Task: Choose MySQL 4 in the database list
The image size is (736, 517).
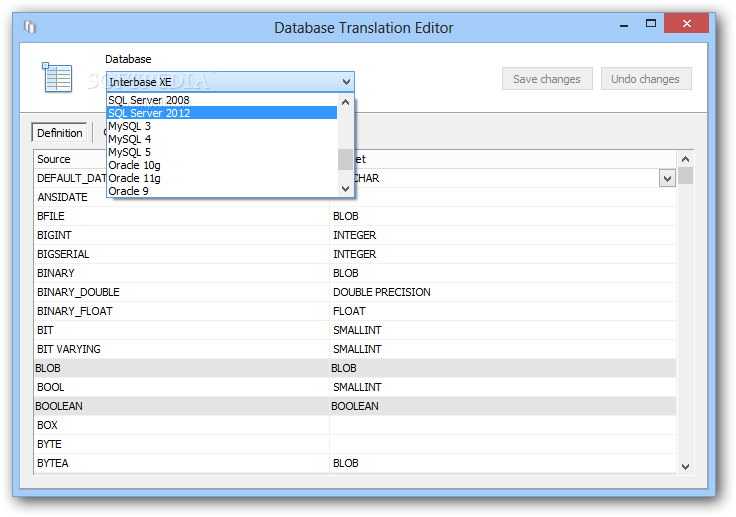Action: [222, 139]
